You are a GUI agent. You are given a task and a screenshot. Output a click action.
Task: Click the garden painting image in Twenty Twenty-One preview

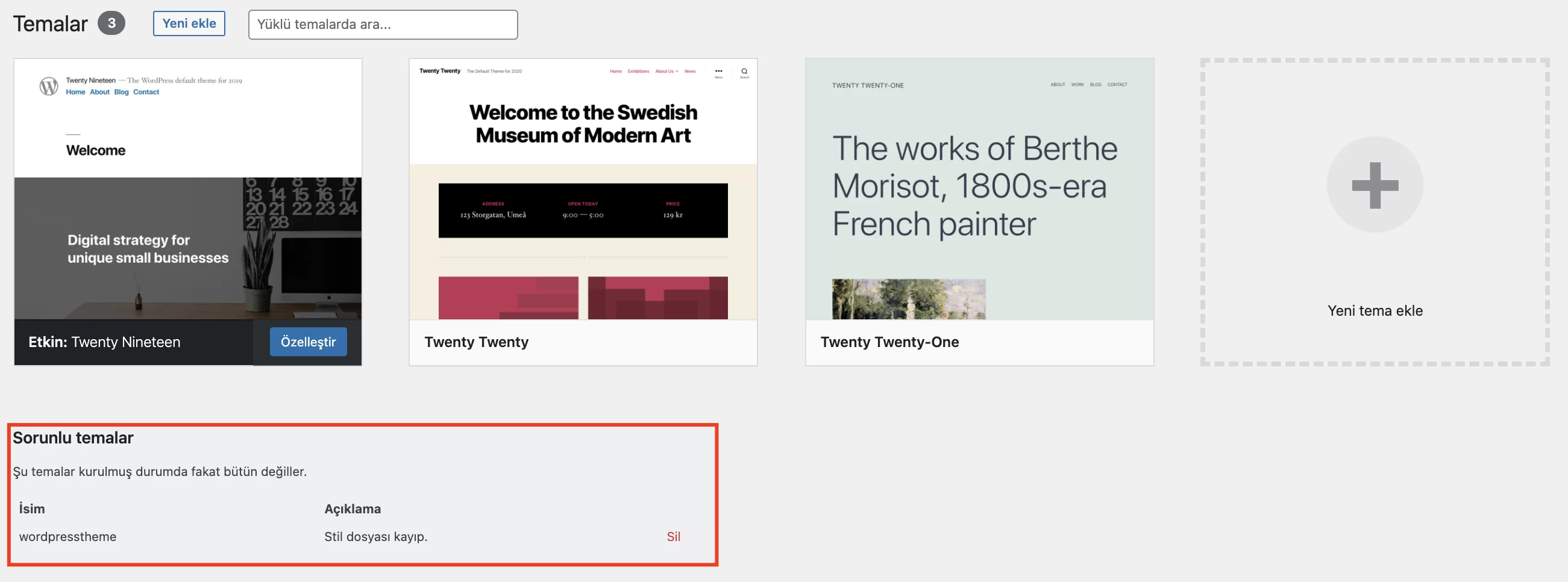[908, 299]
